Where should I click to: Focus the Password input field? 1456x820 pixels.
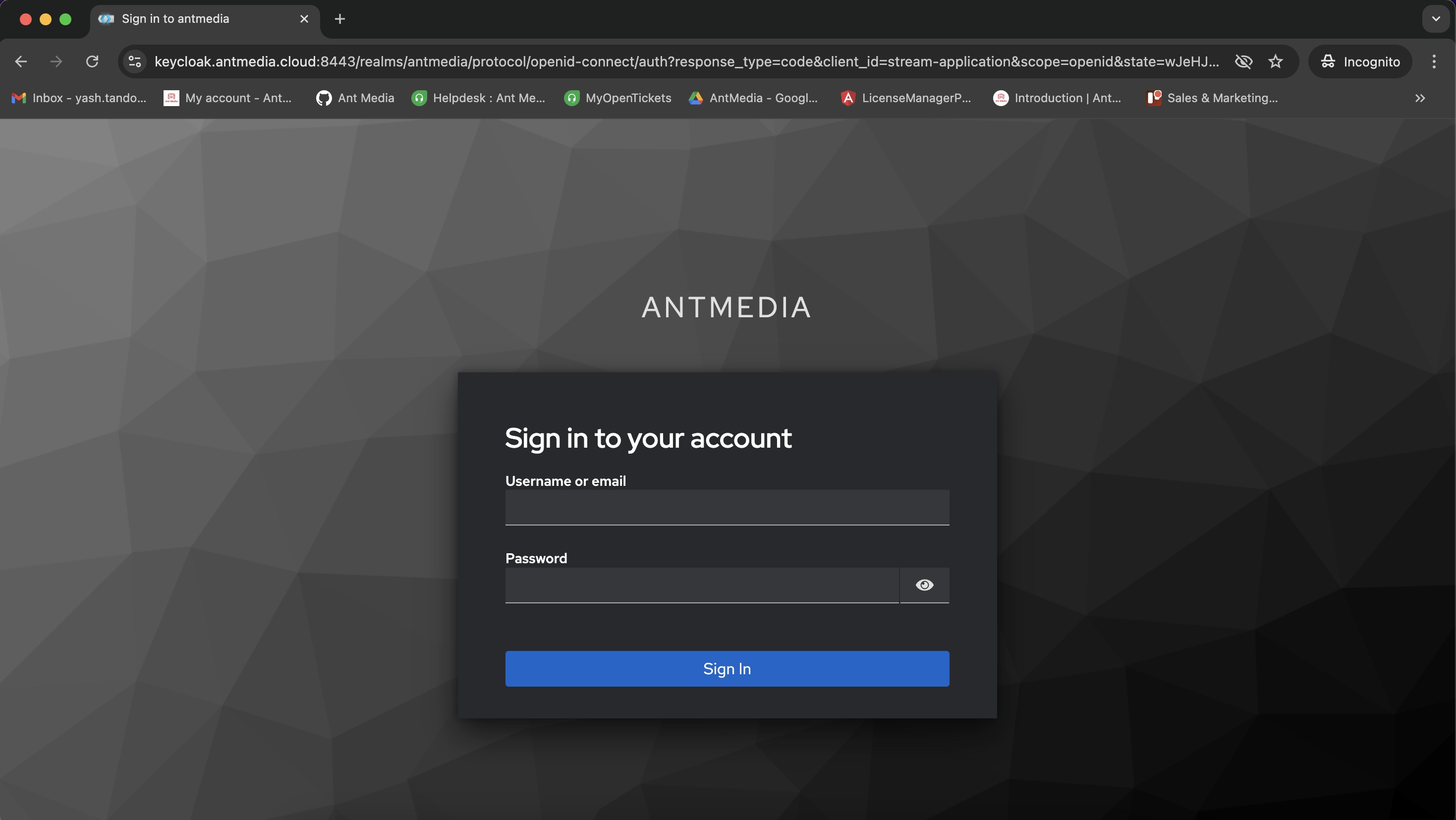coord(702,586)
